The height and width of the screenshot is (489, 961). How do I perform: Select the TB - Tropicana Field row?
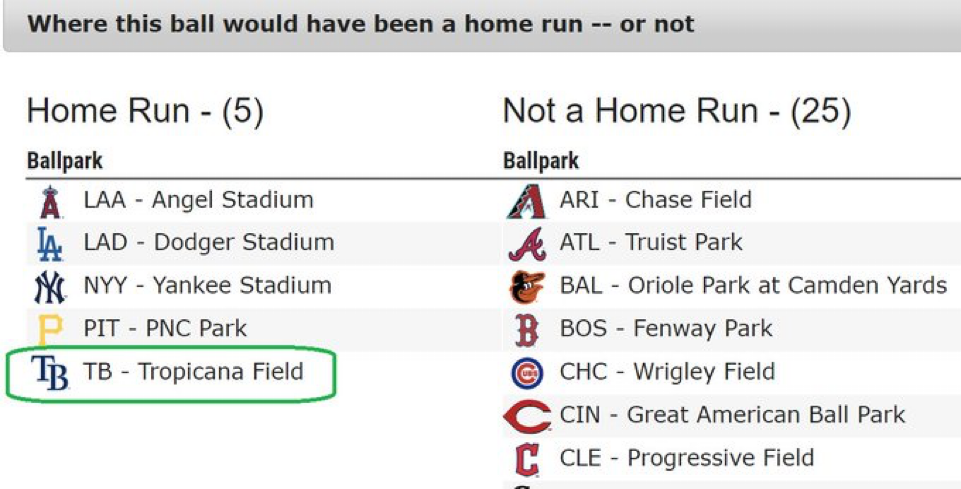(x=193, y=372)
